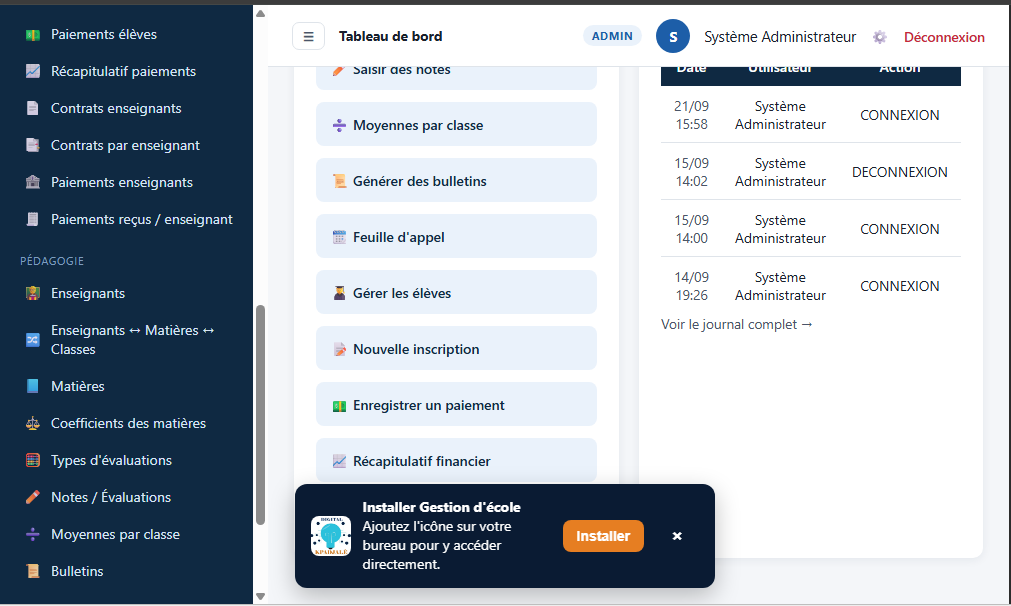
Task: Click the graduate icon on Gérer les élèves
Action: (x=339, y=293)
